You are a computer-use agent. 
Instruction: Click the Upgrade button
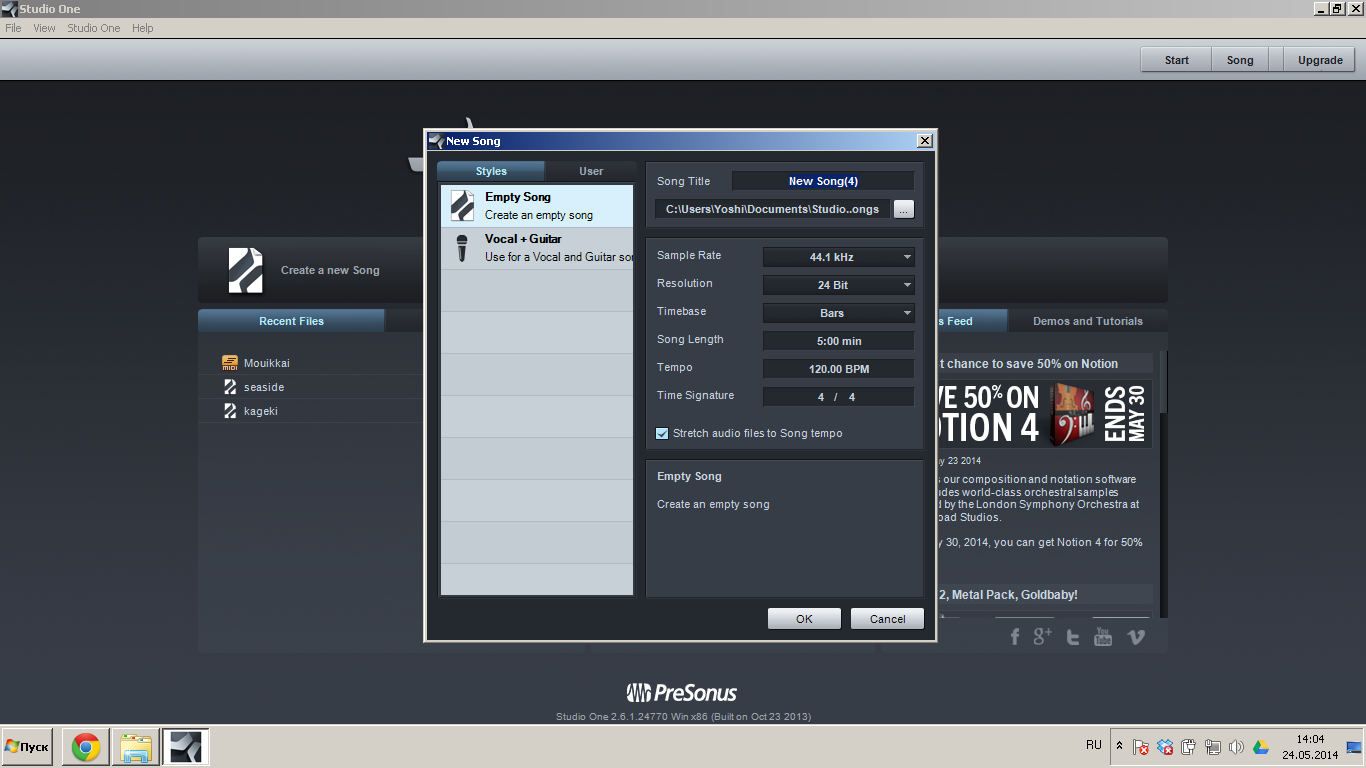coord(1320,60)
